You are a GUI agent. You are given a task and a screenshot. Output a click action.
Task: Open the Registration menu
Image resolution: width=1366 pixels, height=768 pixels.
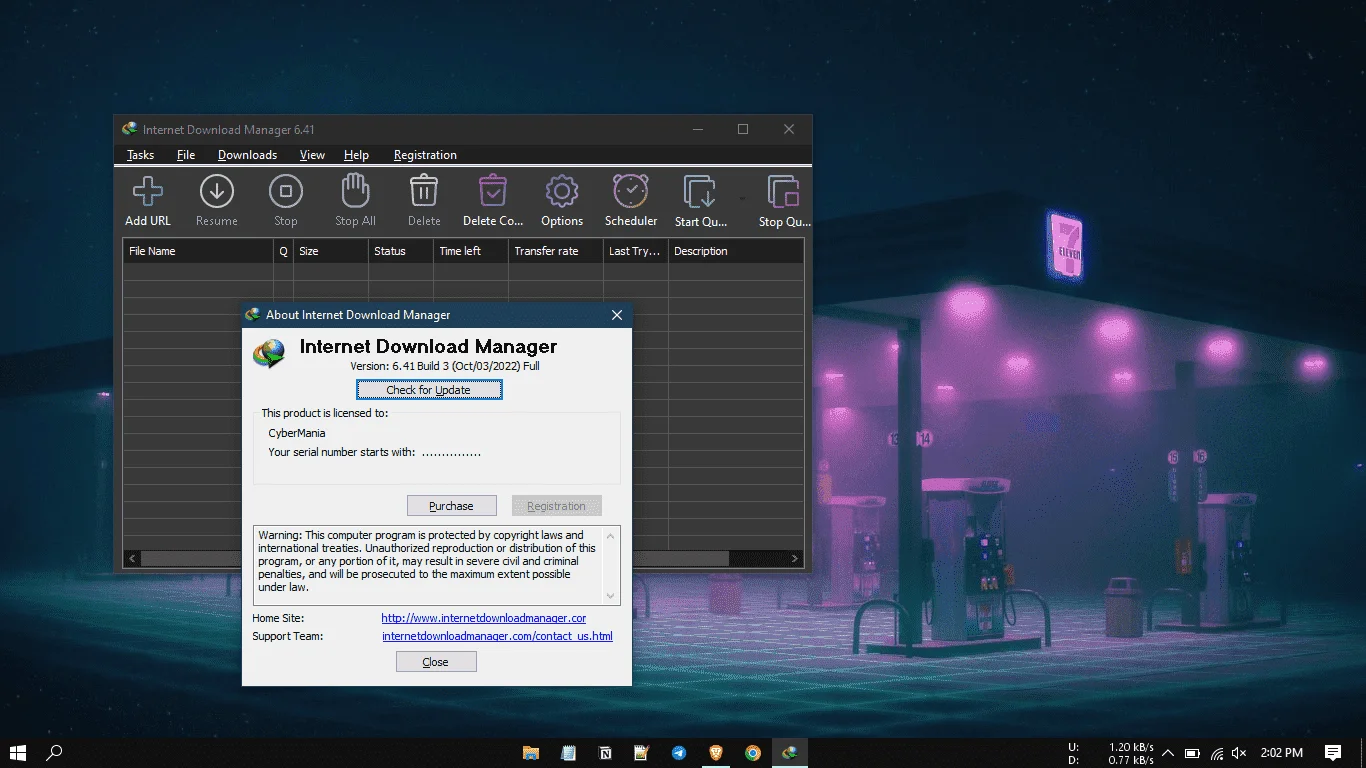(425, 155)
